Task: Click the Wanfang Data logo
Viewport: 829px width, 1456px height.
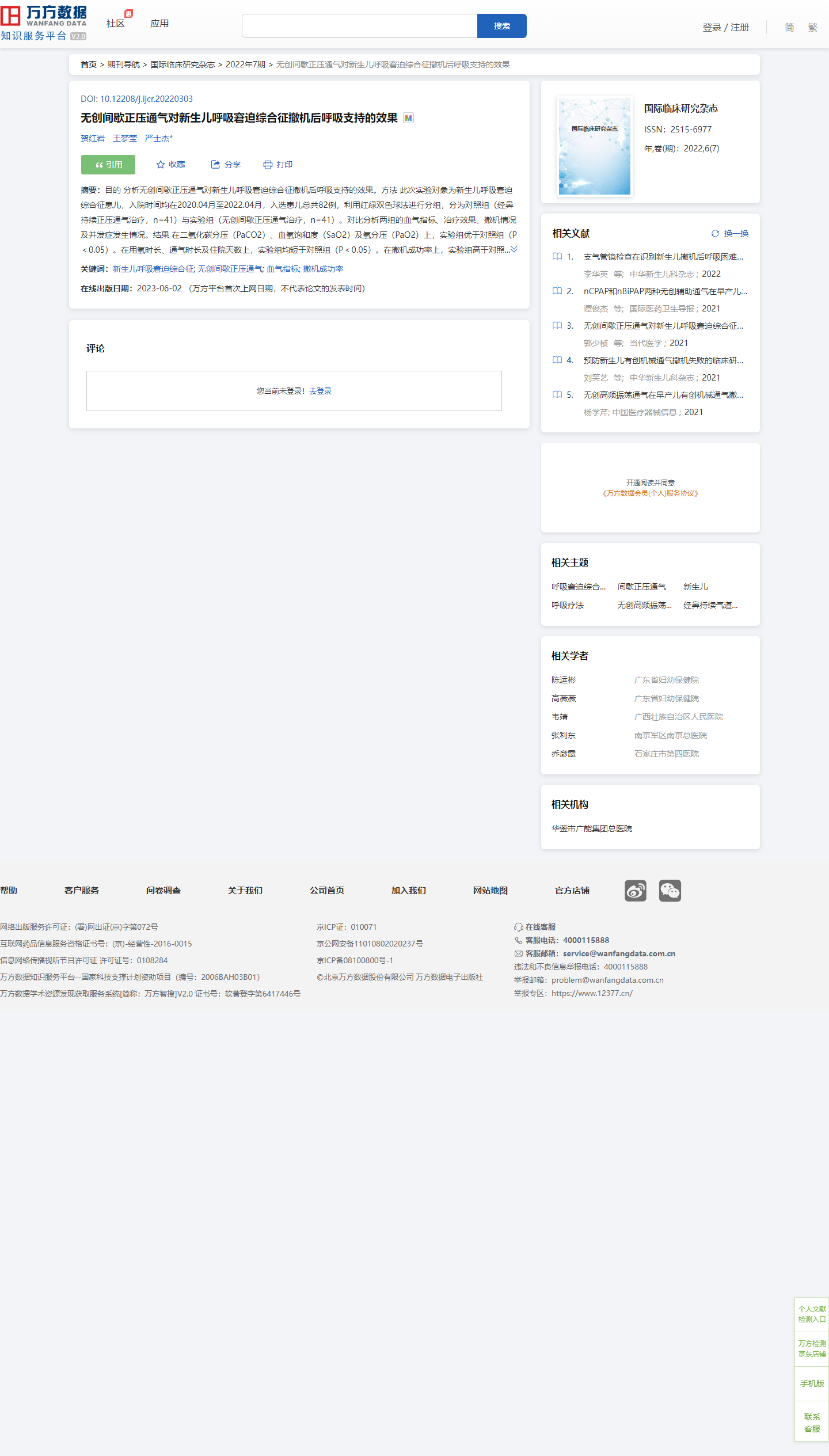Action: pos(44,23)
